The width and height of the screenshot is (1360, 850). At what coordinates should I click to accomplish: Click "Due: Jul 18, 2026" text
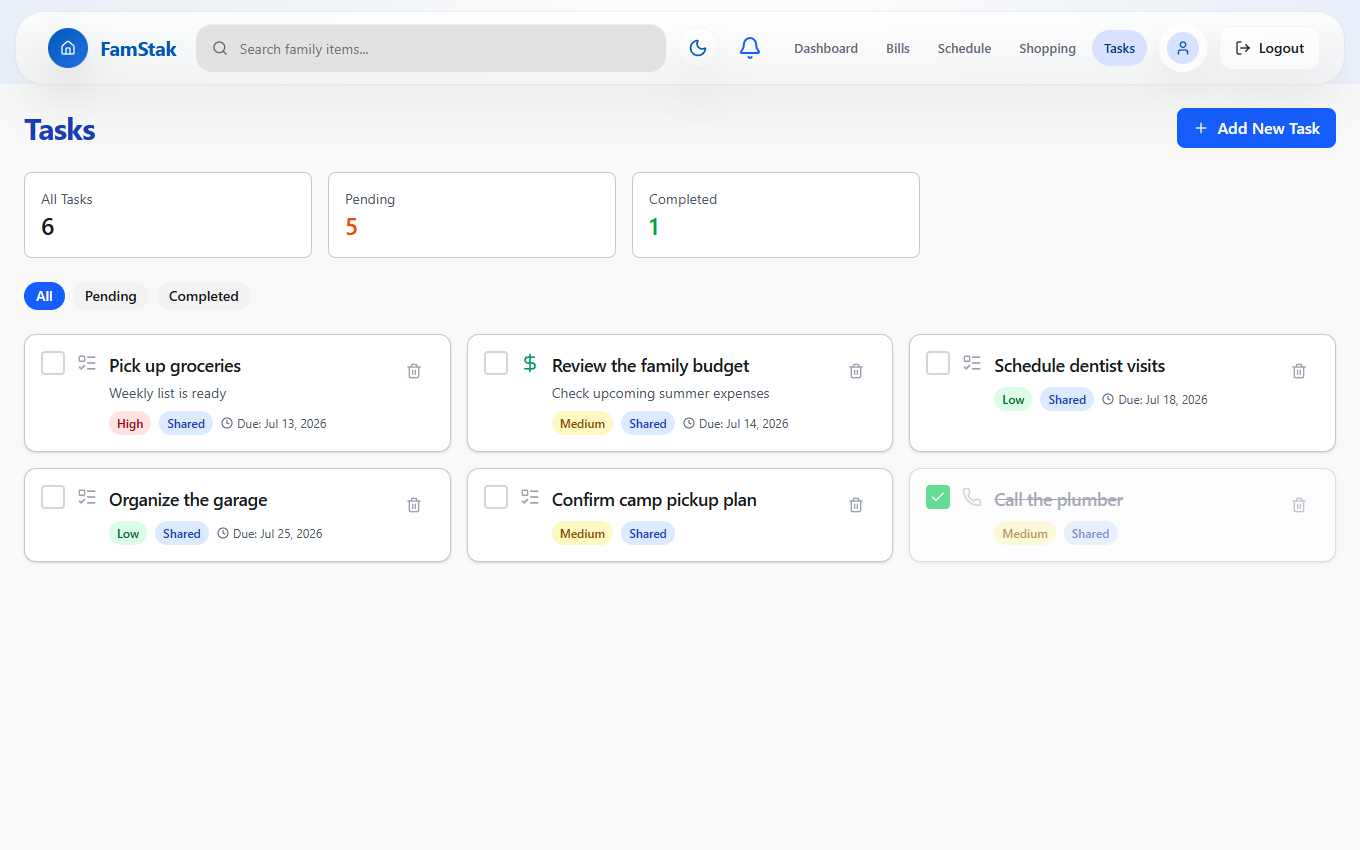click(1163, 399)
